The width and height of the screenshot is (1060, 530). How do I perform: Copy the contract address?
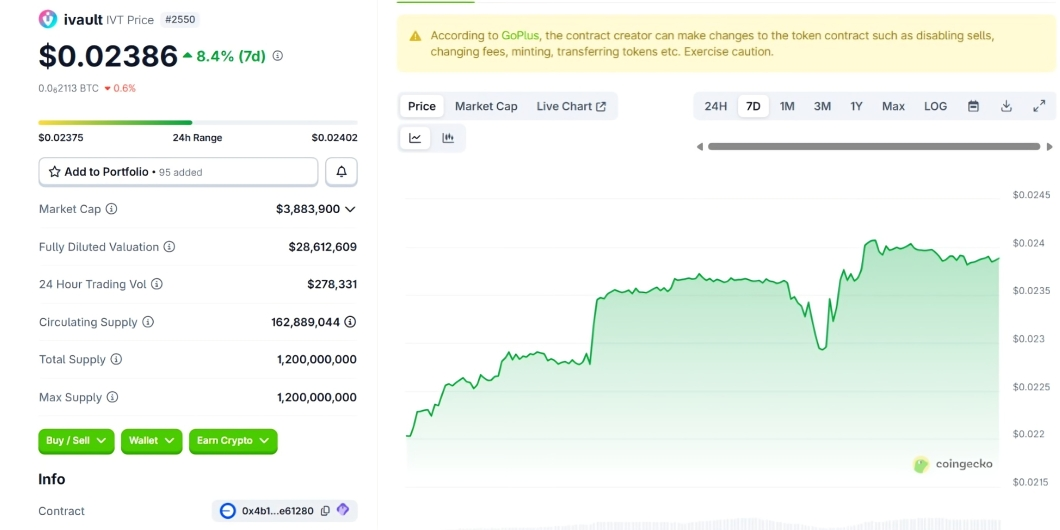click(x=325, y=511)
